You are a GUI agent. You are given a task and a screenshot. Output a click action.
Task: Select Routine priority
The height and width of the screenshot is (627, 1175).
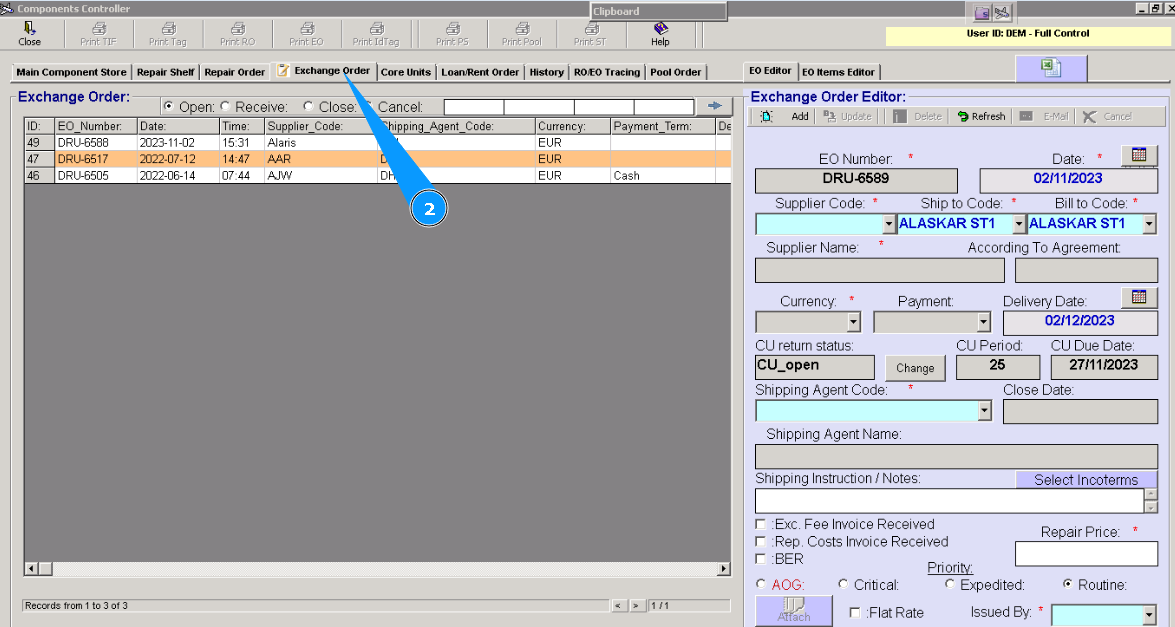point(1068,584)
